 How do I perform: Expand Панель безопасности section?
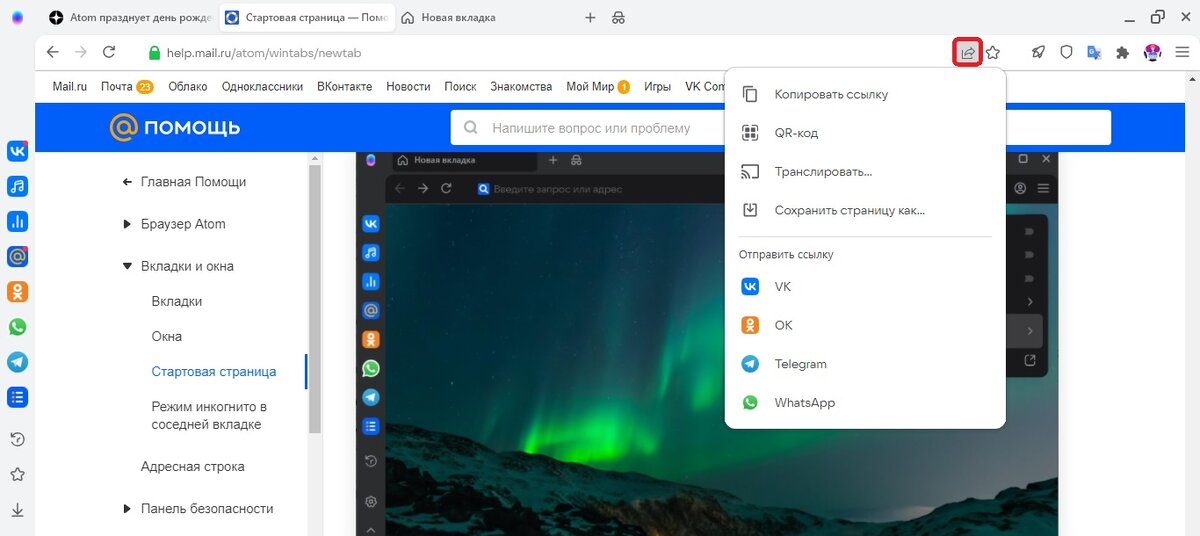pyautogui.click(x=207, y=508)
